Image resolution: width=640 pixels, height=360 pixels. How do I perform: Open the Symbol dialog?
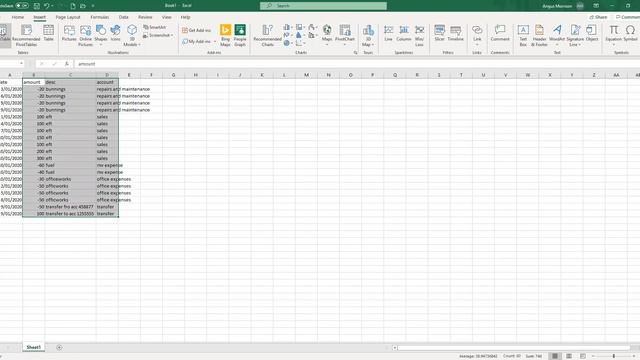click(x=630, y=33)
